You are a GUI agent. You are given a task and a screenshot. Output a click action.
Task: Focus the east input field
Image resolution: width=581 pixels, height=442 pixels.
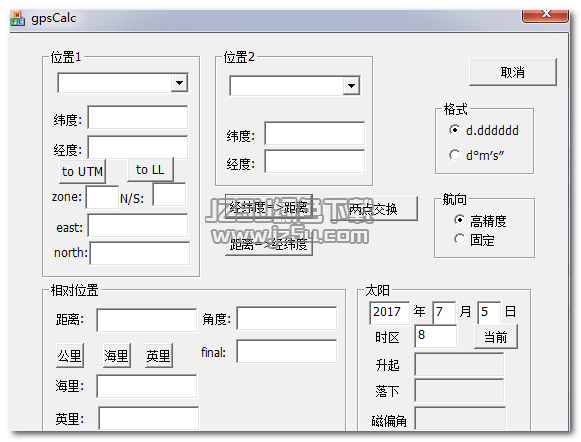[x=137, y=225]
